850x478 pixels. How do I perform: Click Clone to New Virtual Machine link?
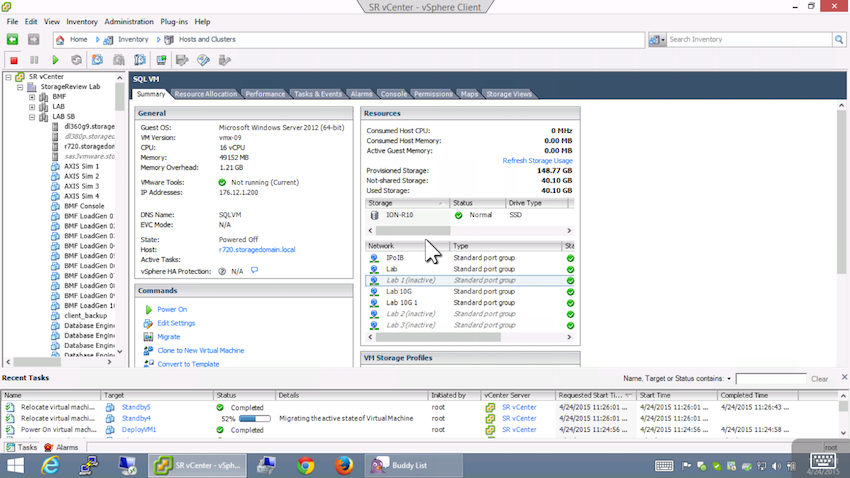tap(201, 351)
